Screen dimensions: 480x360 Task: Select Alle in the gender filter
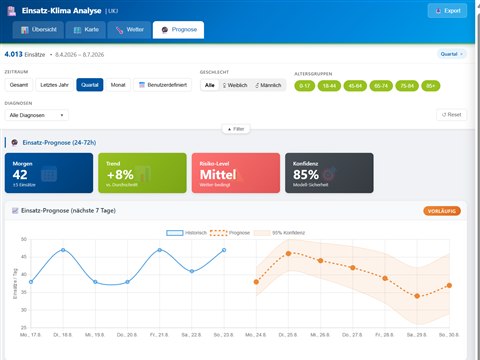[210, 85]
